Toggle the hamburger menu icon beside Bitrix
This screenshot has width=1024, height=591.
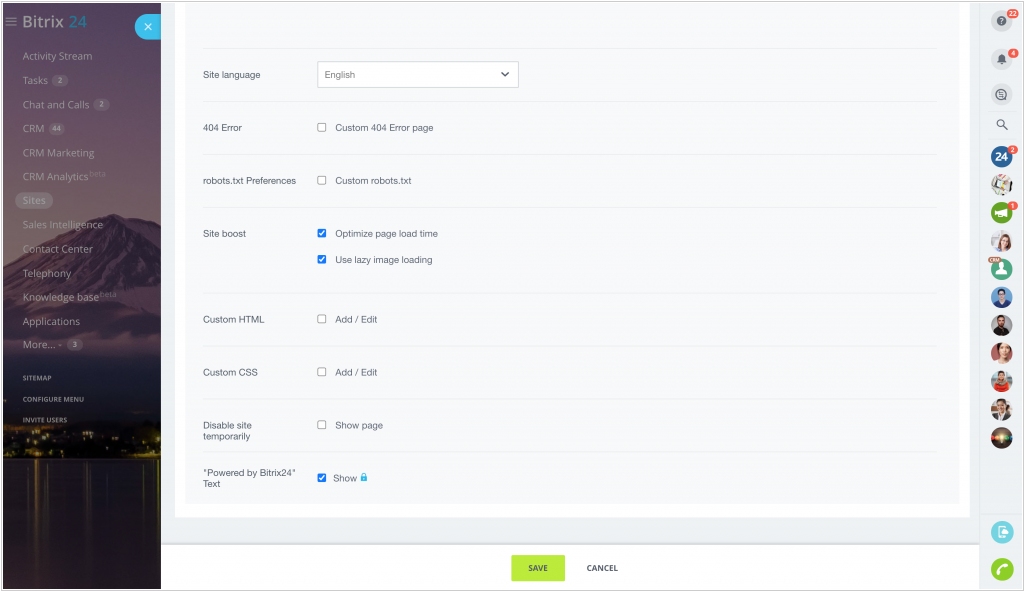[11, 21]
